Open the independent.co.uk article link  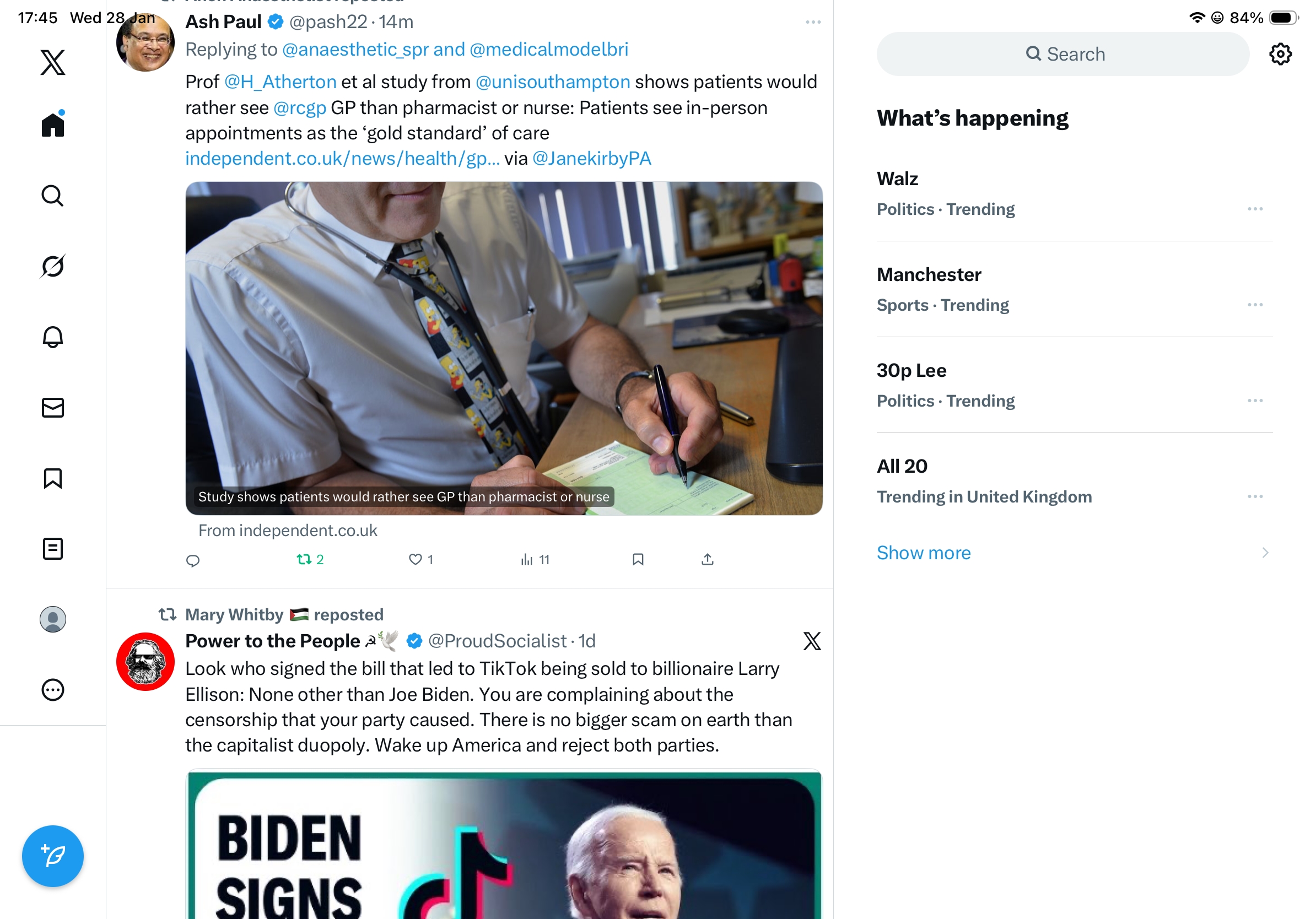point(342,158)
